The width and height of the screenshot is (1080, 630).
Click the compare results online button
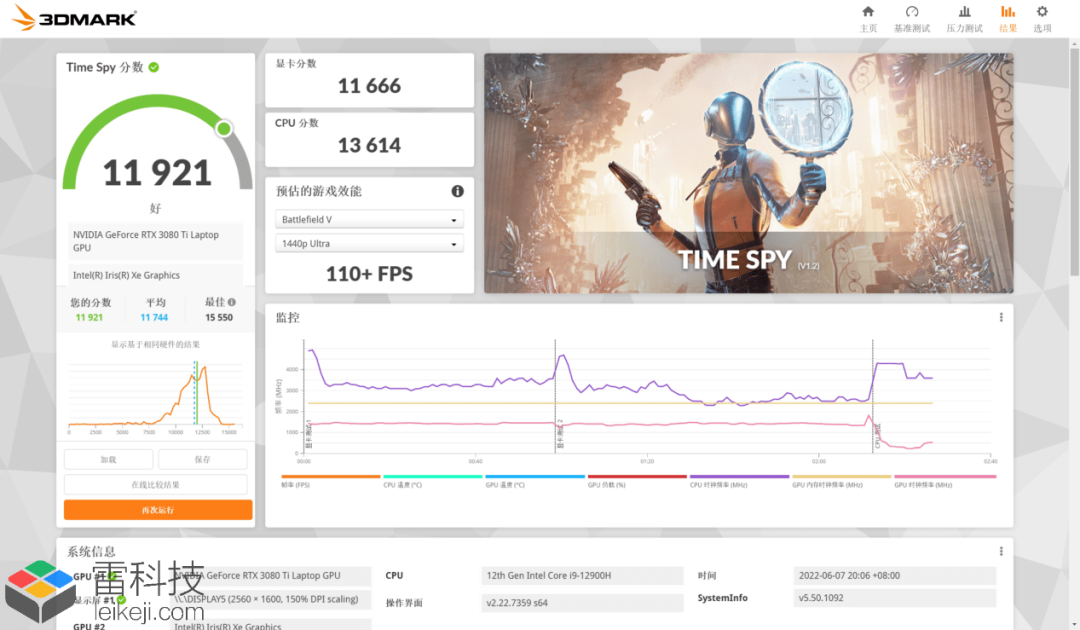pyautogui.click(x=156, y=485)
